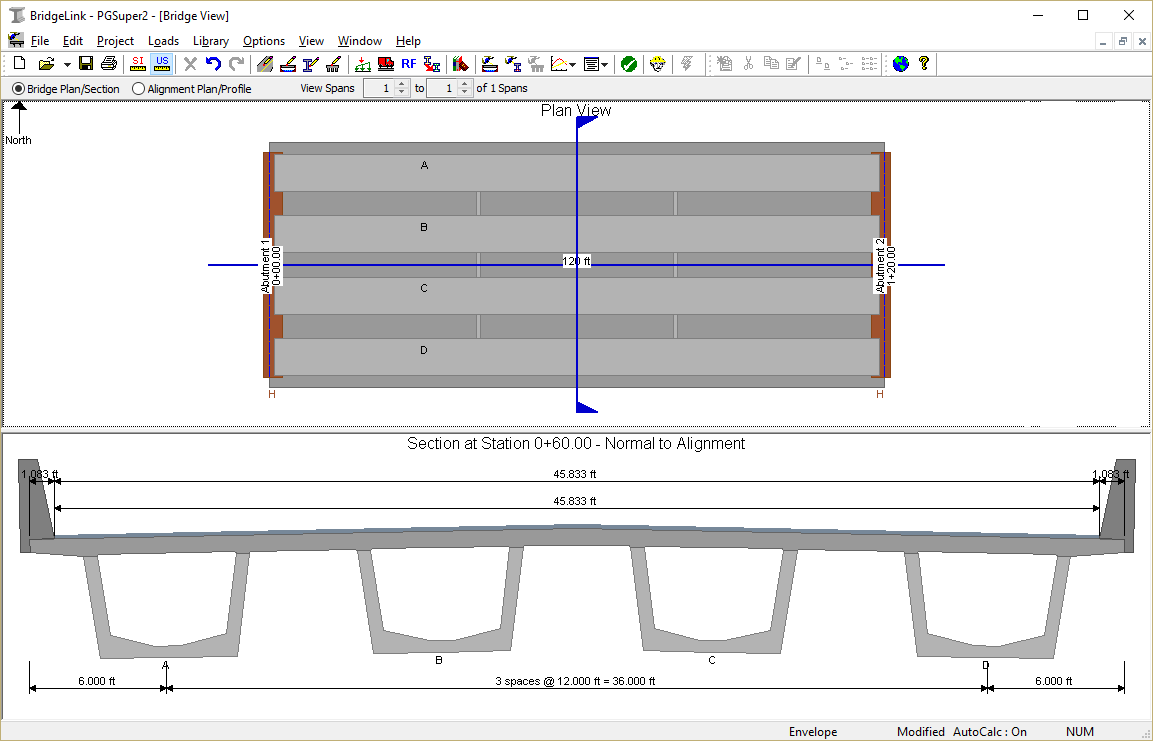Open the graph view dropdown arrow
The height and width of the screenshot is (741, 1153).
click(x=572, y=64)
